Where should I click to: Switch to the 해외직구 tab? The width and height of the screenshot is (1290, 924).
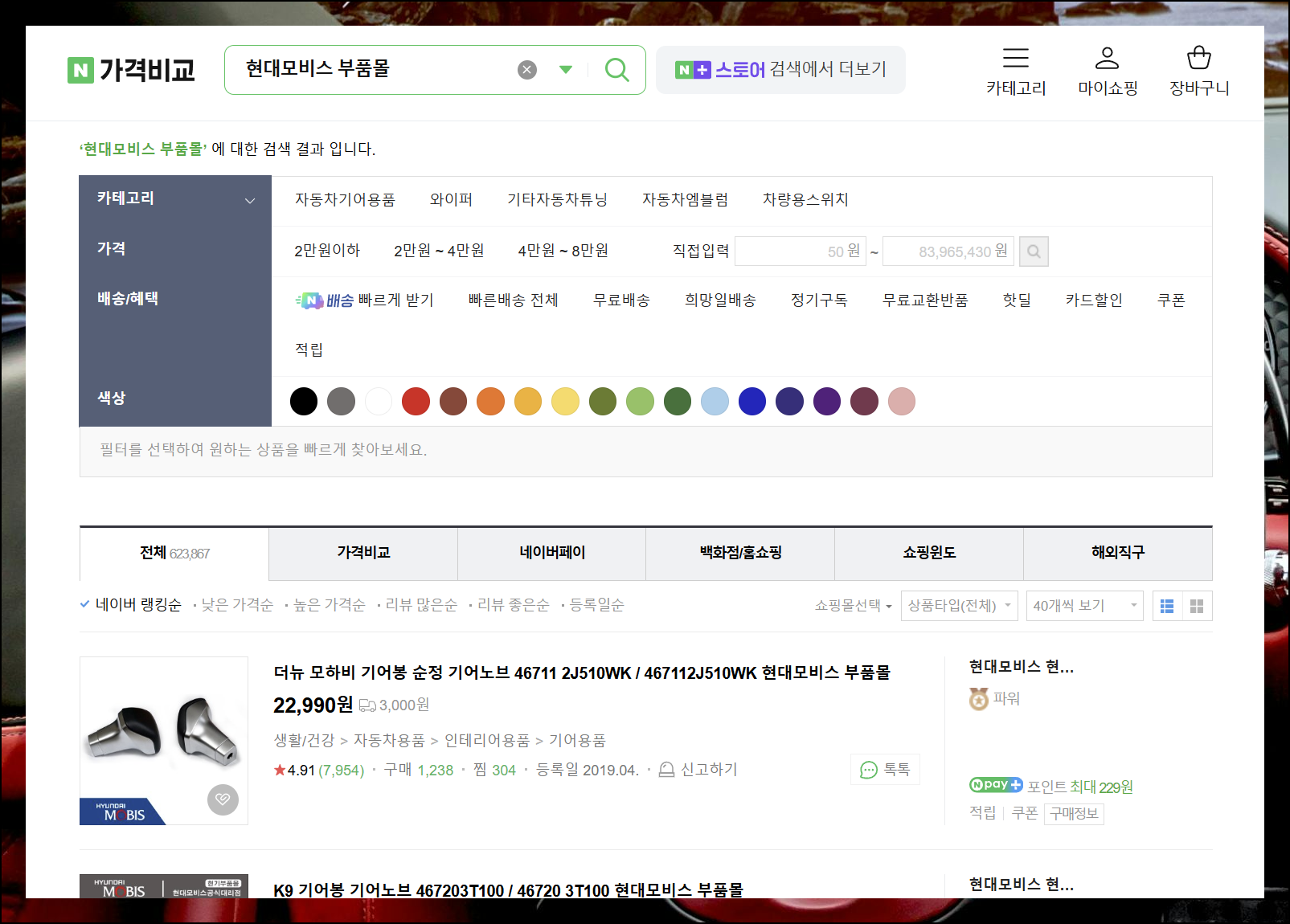[1118, 553]
